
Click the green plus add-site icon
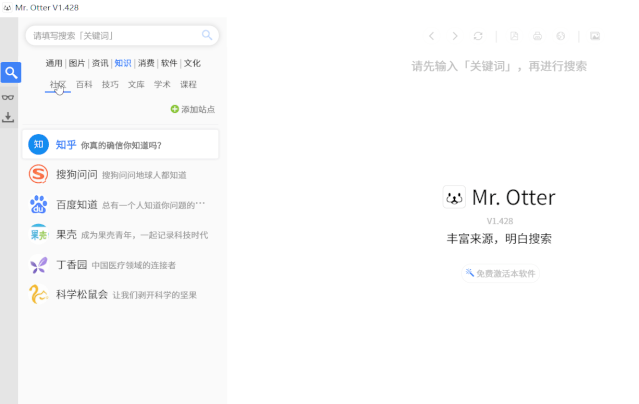[x=174, y=109]
